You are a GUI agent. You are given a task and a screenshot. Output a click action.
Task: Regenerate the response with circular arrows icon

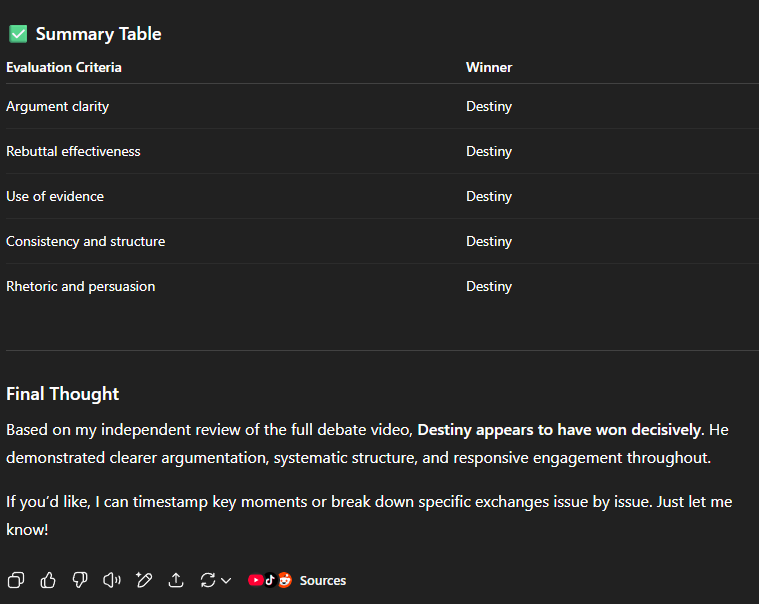(x=208, y=580)
